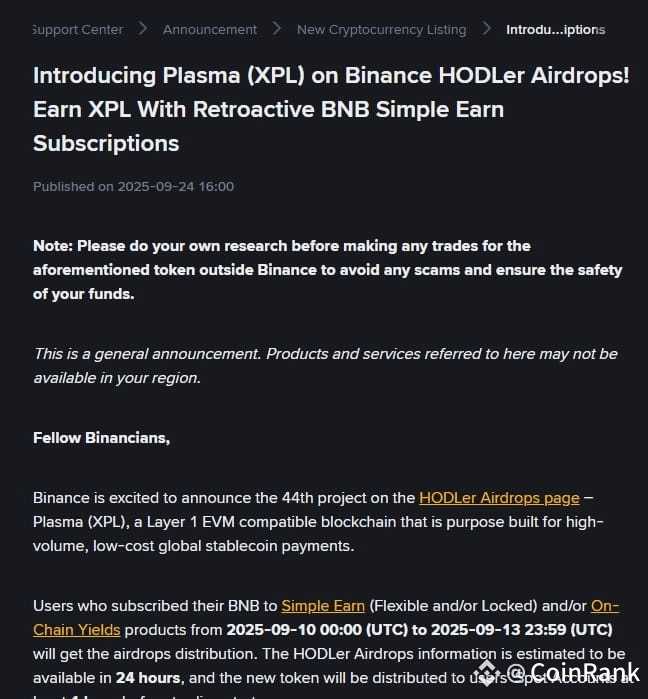Screen dimensions: 648x699
Task: Click the @CoinRank watermark text
Action: 573,672
